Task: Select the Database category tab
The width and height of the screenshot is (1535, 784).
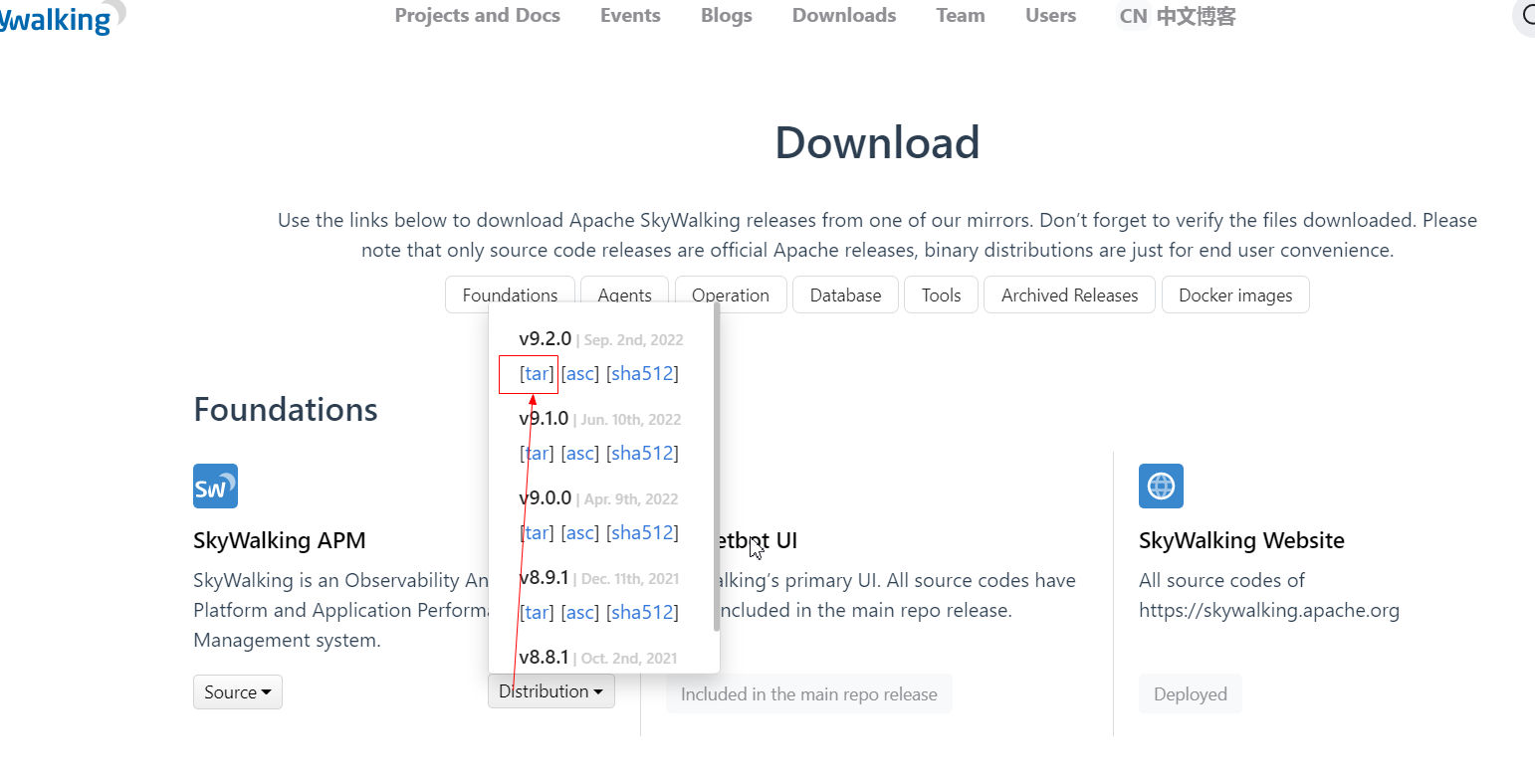Action: (x=845, y=294)
